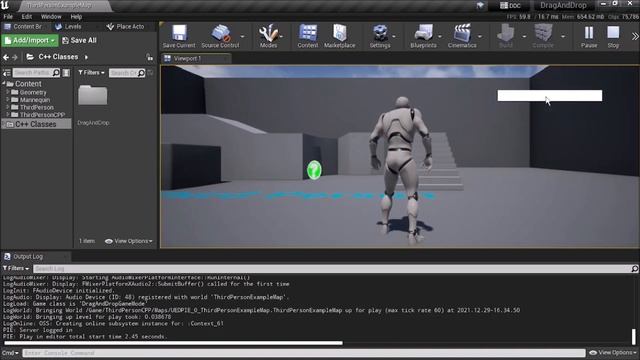
Task: Open the File menu
Action: tap(8, 17)
